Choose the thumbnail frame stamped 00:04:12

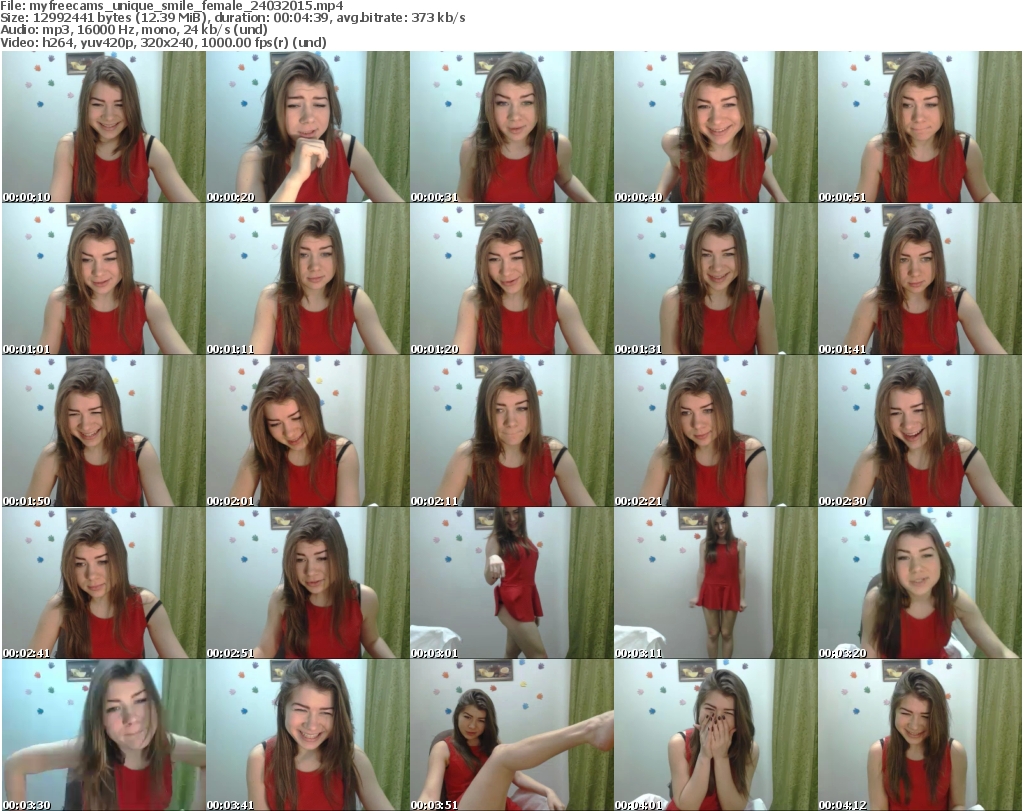(x=920, y=735)
